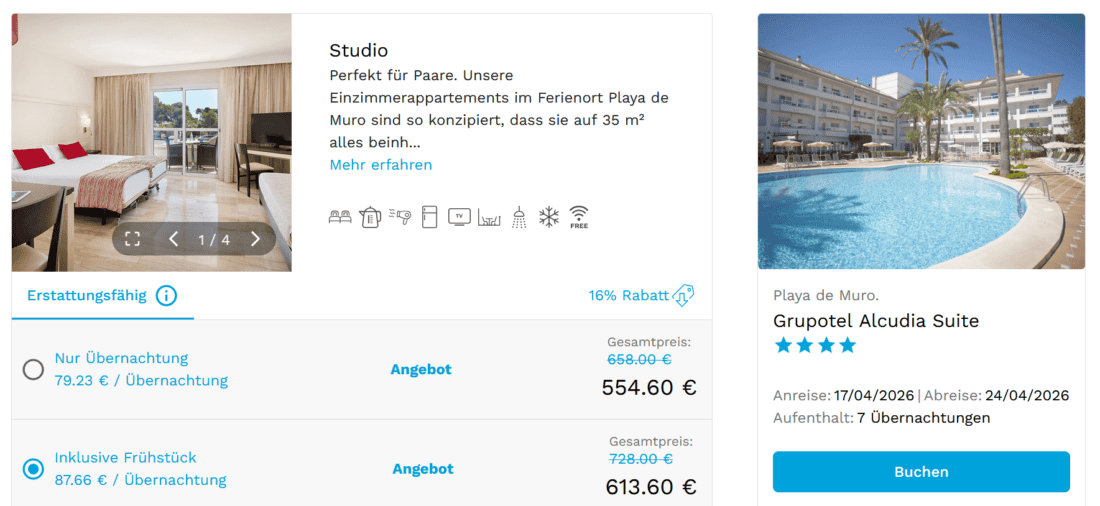This screenshot has width=1100, height=506.
Task: Click the info icon beside Erstattungsfähig
Action: click(x=166, y=296)
